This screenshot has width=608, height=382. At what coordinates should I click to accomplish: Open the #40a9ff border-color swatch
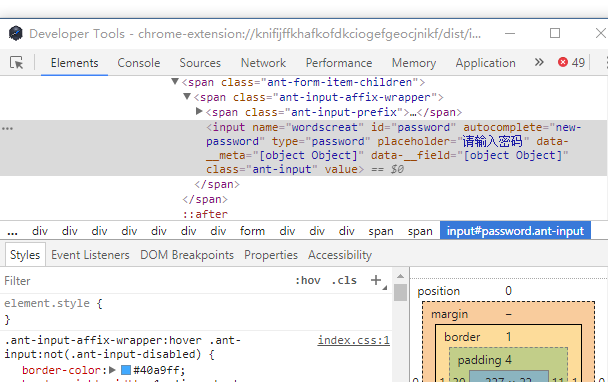point(126,370)
